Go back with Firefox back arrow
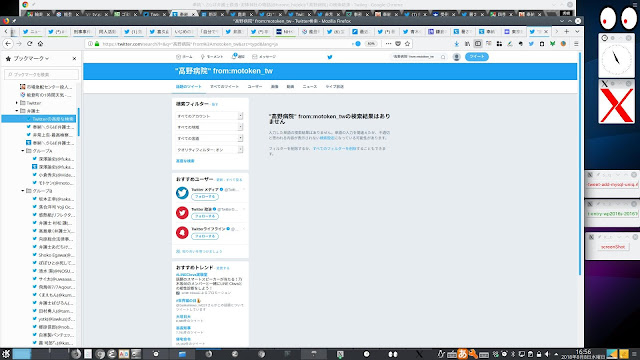The height and width of the screenshot is (360, 640). 8,43
